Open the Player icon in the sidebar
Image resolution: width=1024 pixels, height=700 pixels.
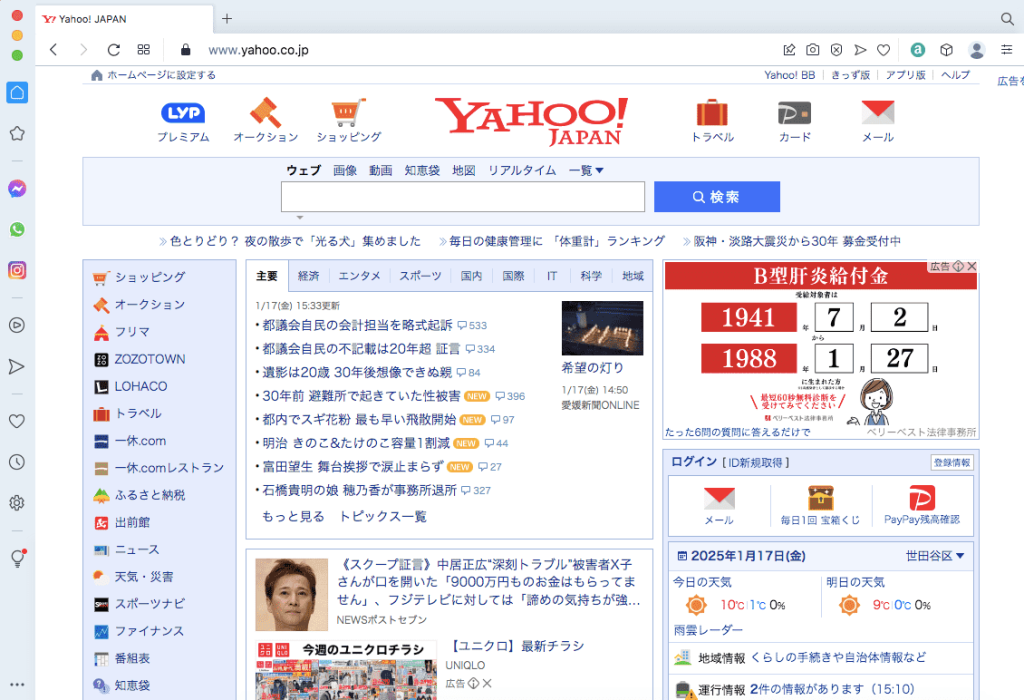pos(17,325)
